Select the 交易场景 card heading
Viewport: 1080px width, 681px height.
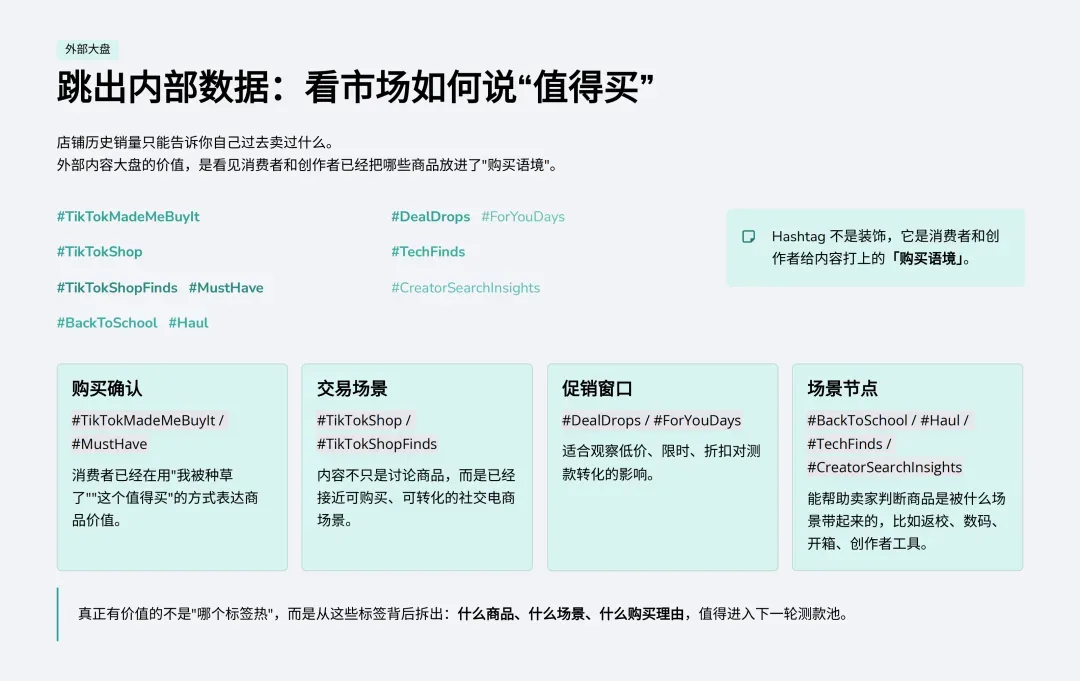click(352, 388)
